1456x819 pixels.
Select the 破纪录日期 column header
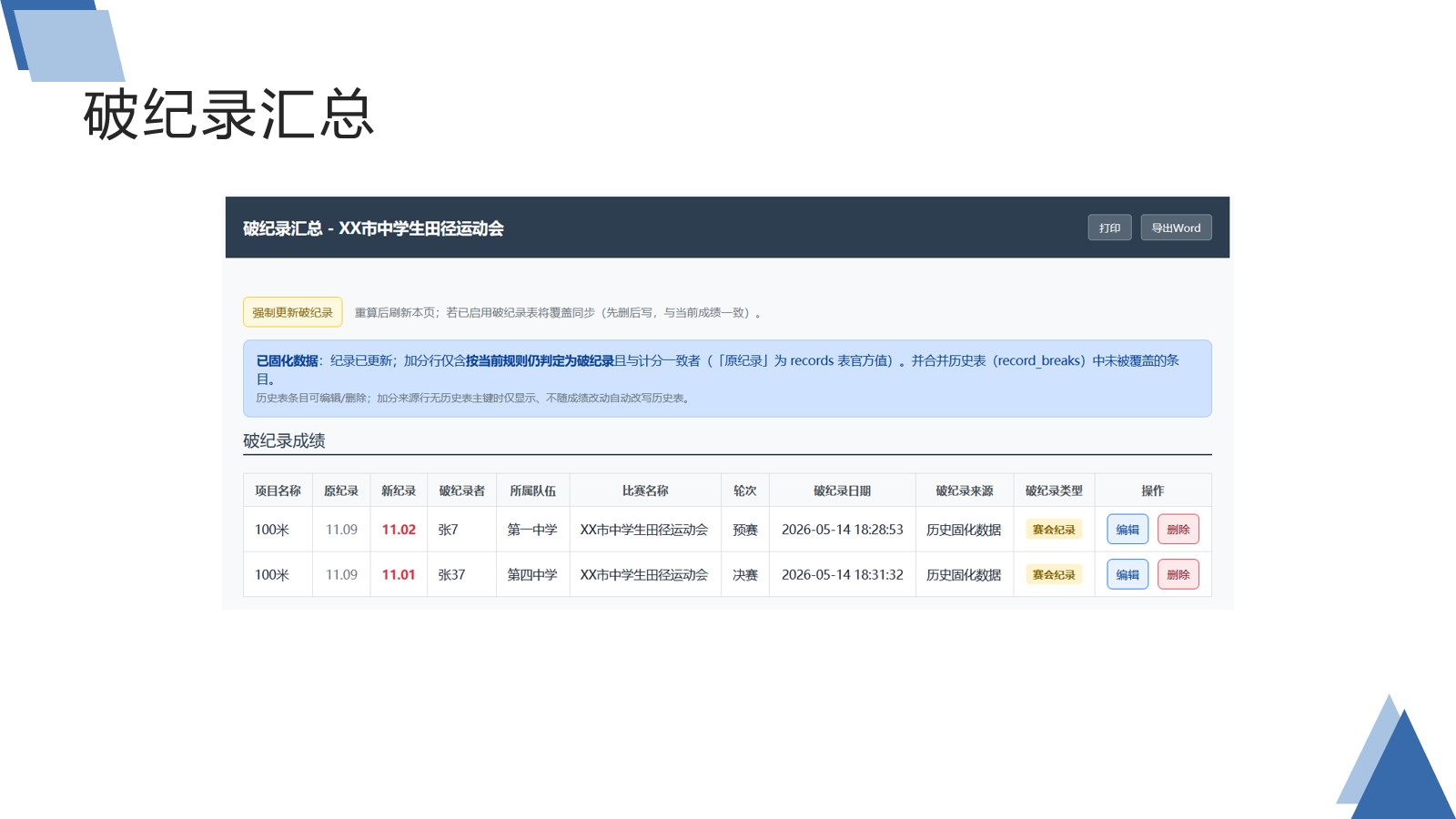click(842, 490)
